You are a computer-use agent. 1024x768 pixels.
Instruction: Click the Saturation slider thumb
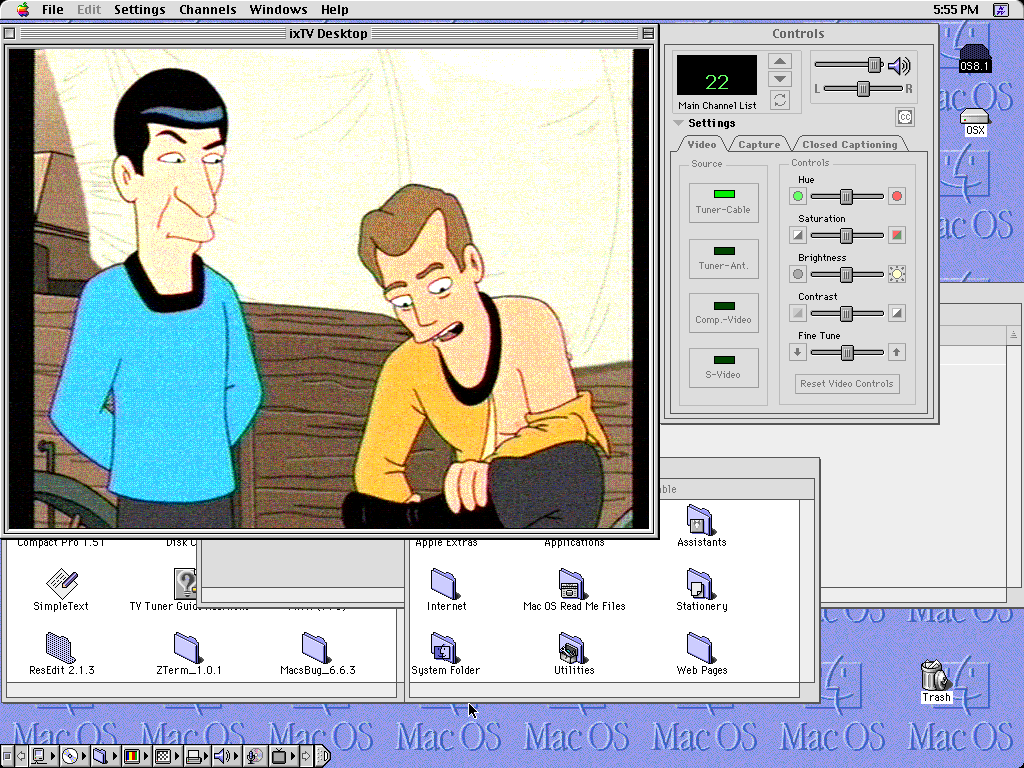pos(846,235)
